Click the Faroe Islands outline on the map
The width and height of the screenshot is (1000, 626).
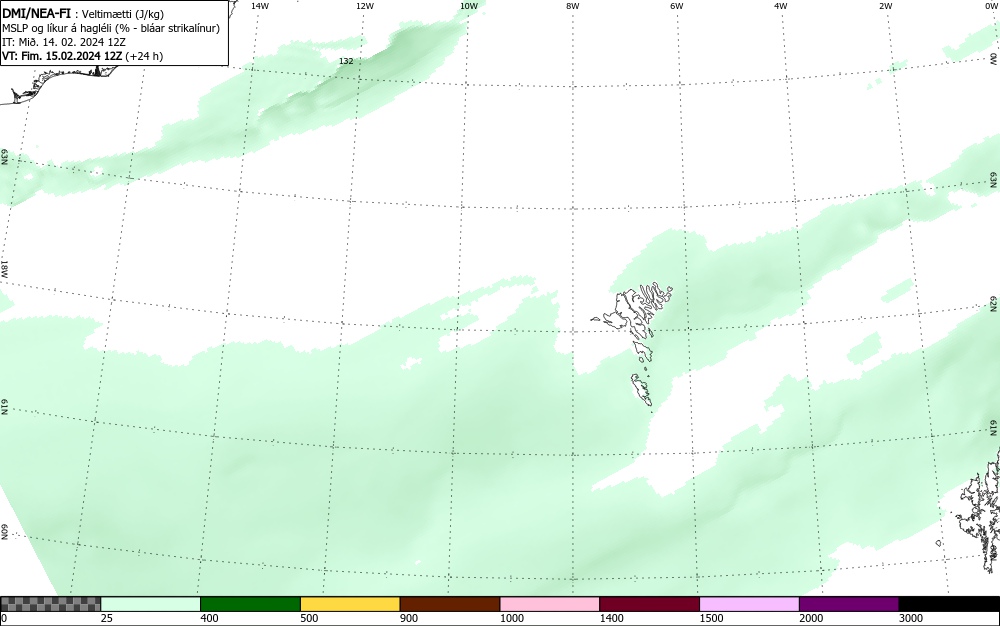pos(633,344)
